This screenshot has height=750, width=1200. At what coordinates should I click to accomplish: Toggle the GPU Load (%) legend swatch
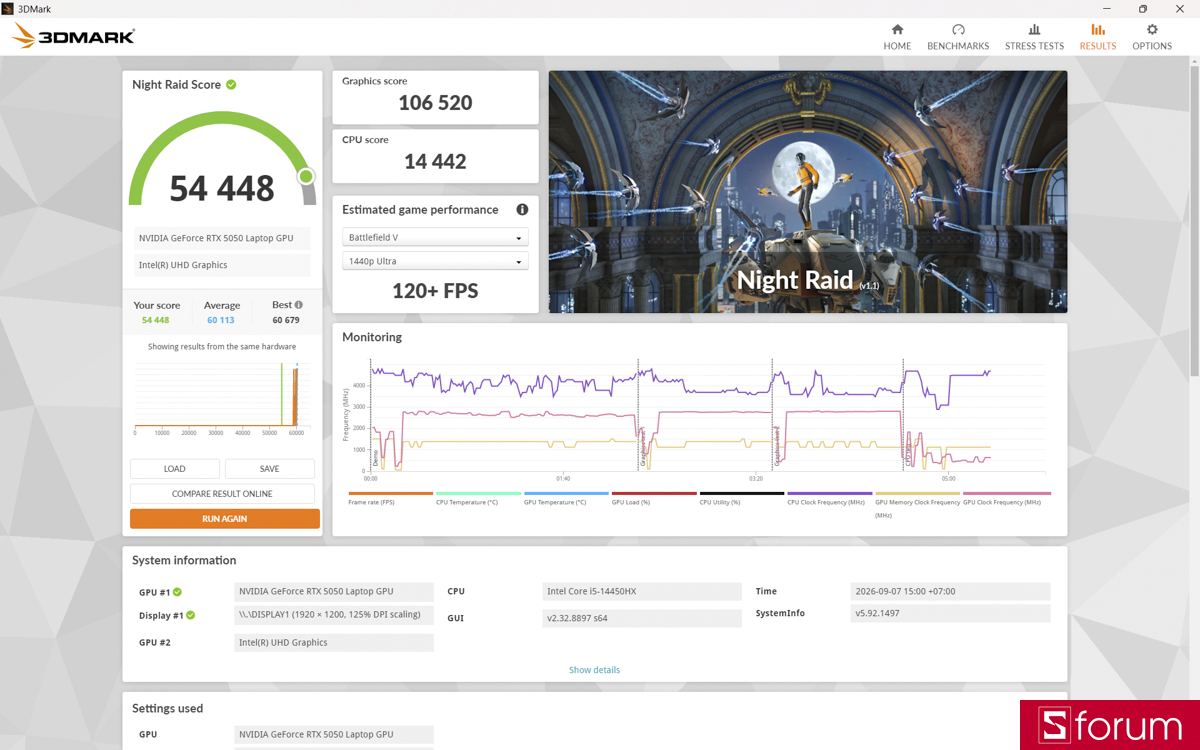(654, 493)
